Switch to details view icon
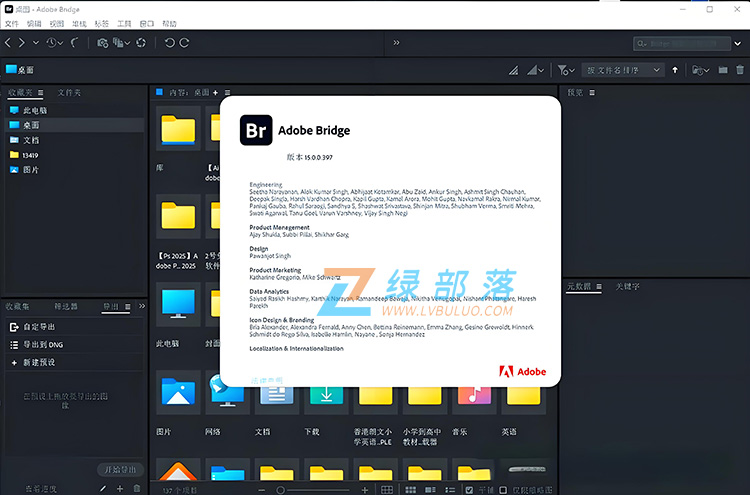 click(x=430, y=490)
